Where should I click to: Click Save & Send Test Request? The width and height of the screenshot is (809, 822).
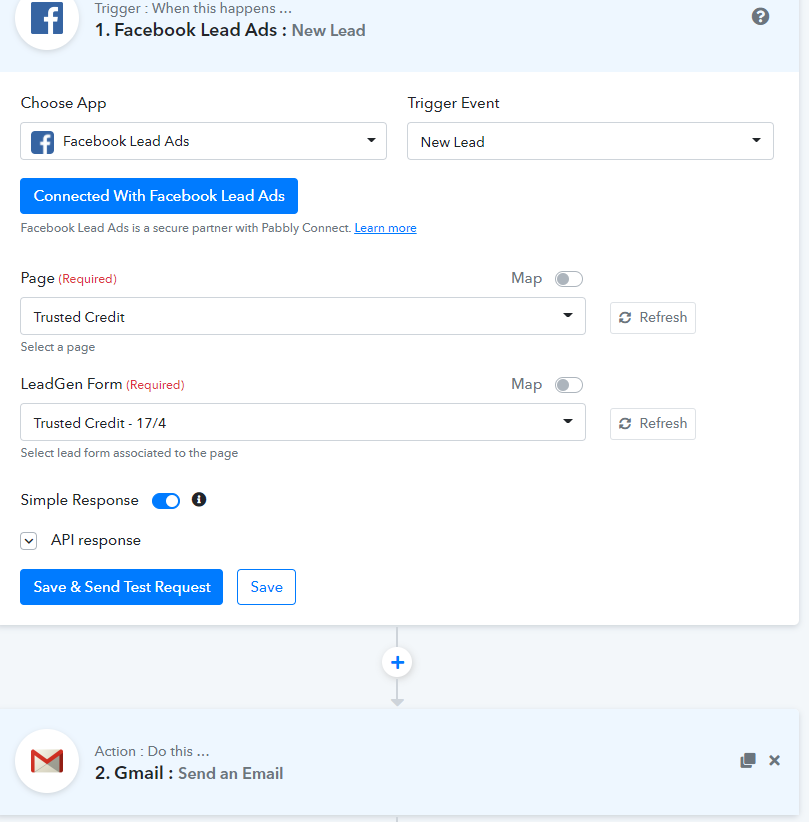click(122, 587)
